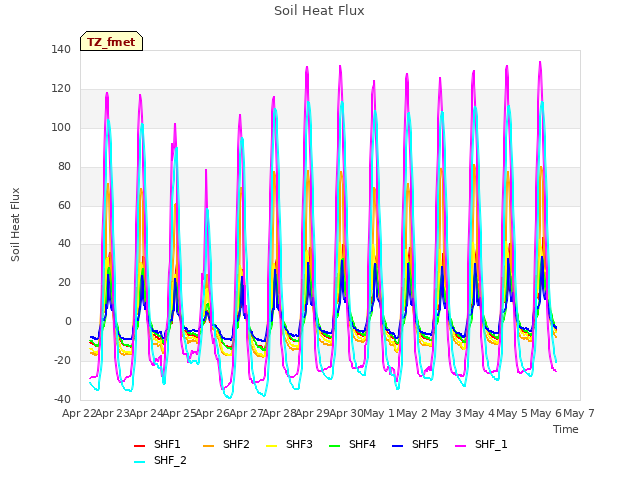Click the Apr 28 x-axis date label
The height and width of the screenshot is (480, 640).
279,413
